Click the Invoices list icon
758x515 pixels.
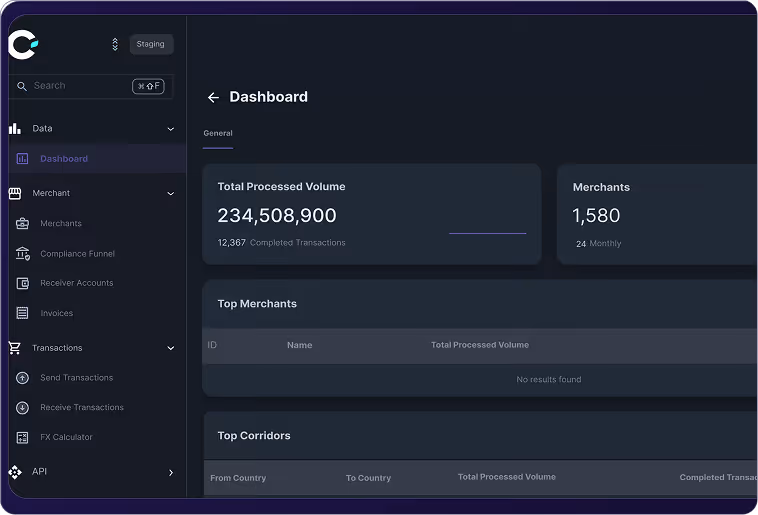tap(22, 313)
